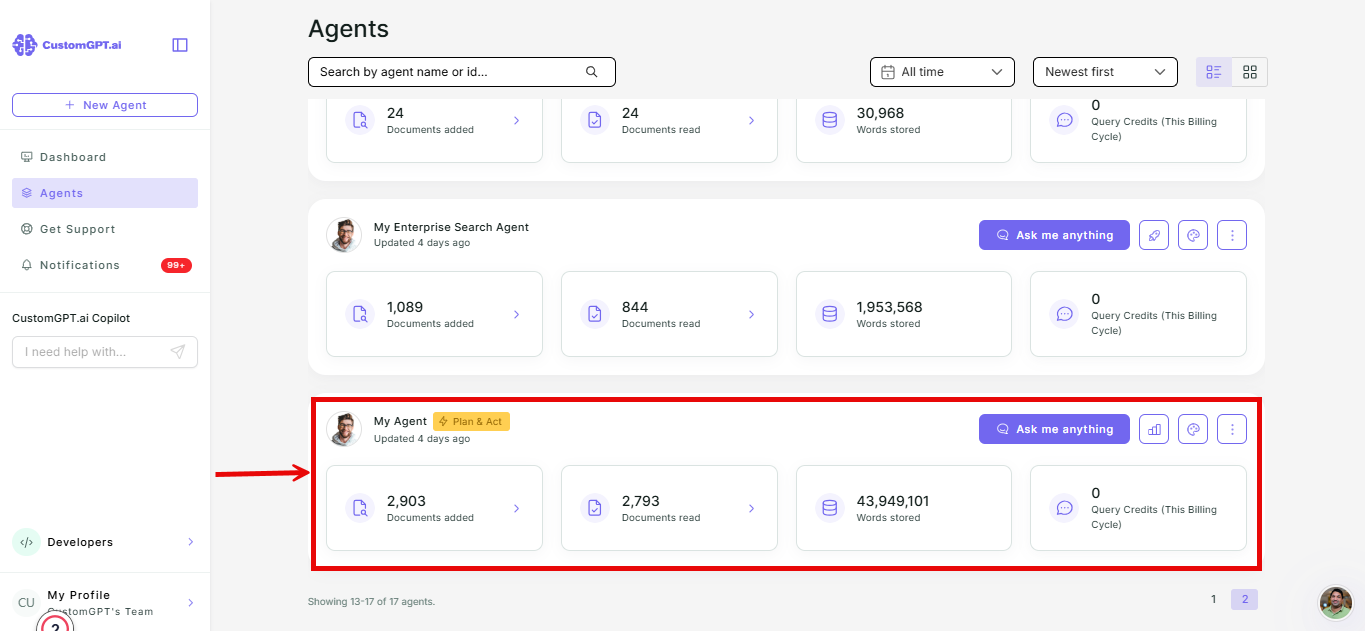This screenshot has width=1365, height=631.
Task: Open the chat widget avatar bubble
Action: click(x=1336, y=603)
